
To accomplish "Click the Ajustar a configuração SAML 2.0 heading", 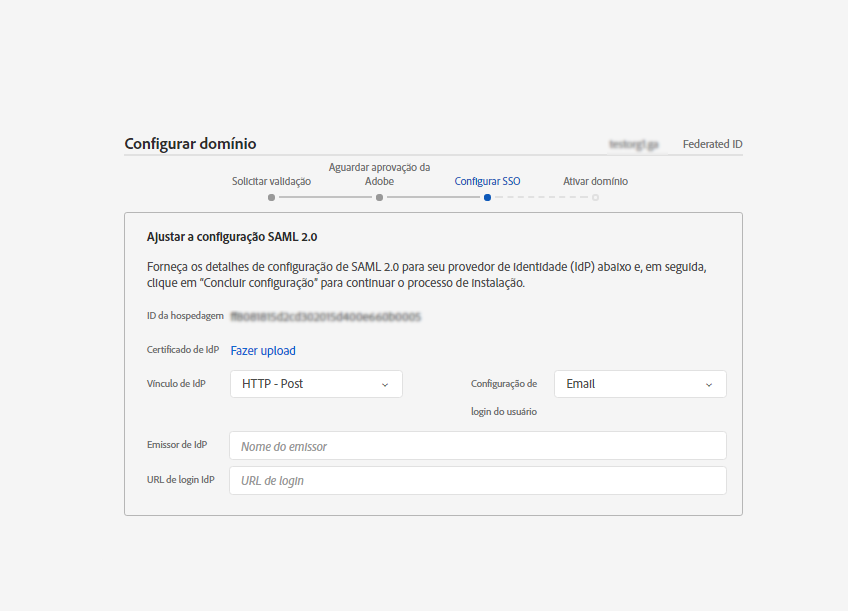I will click(231, 237).
